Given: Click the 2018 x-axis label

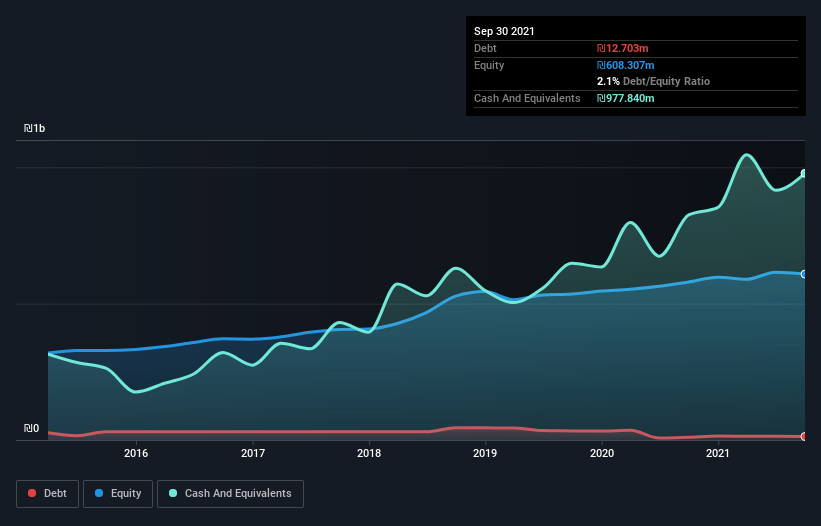Looking at the screenshot, I should pos(369,453).
